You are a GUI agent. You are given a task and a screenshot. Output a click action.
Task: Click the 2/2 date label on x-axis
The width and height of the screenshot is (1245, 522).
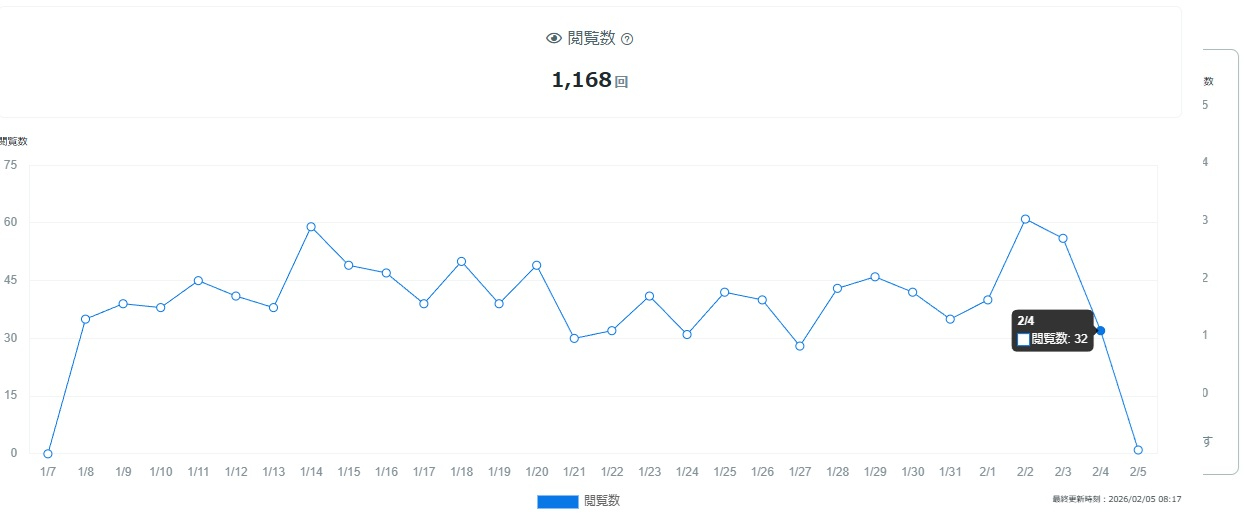[x=1025, y=472]
